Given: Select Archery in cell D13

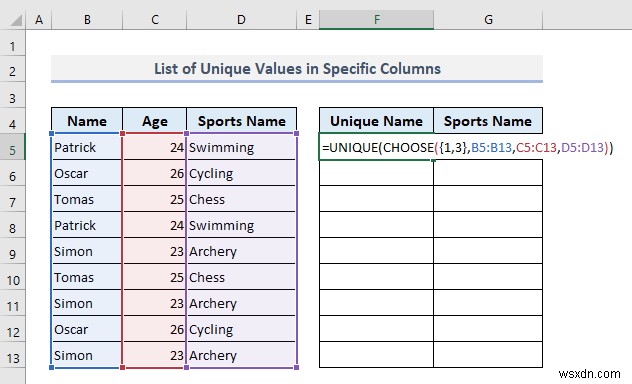Looking at the screenshot, I should coord(241,355).
